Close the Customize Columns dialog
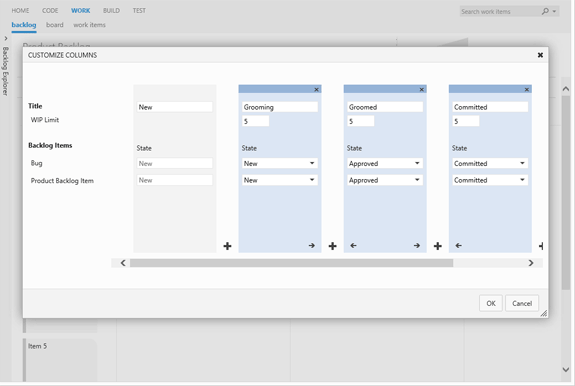 [x=540, y=55]
